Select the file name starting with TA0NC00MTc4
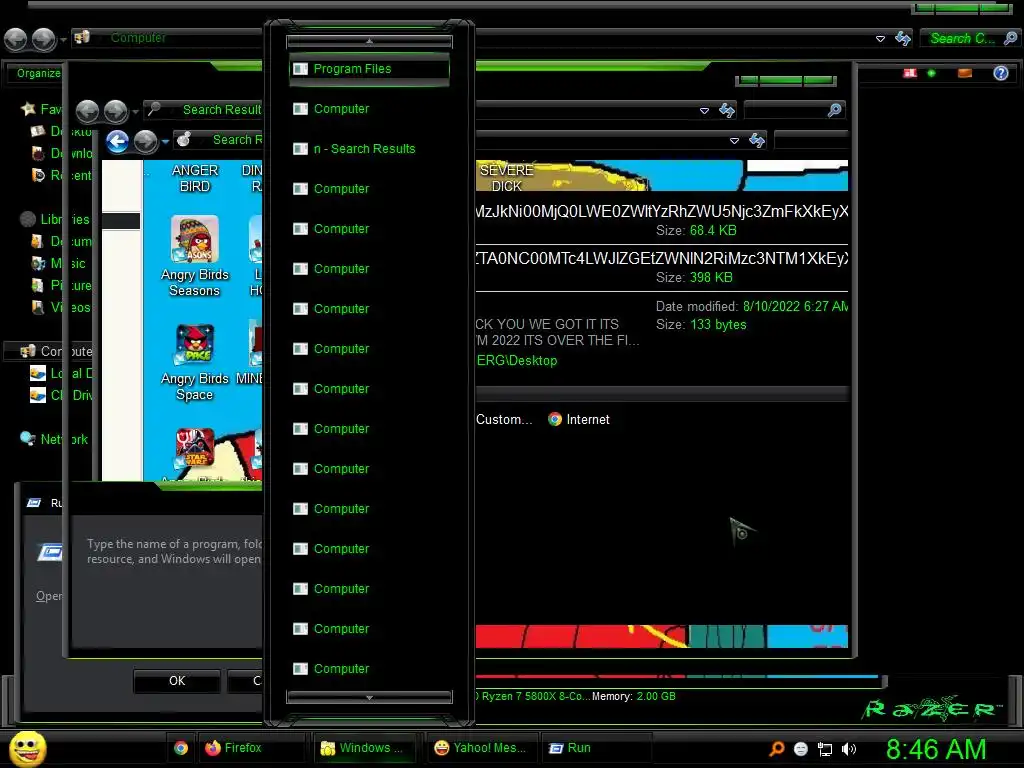Viewport: 1024px width, 768px height. coord(662,259)
